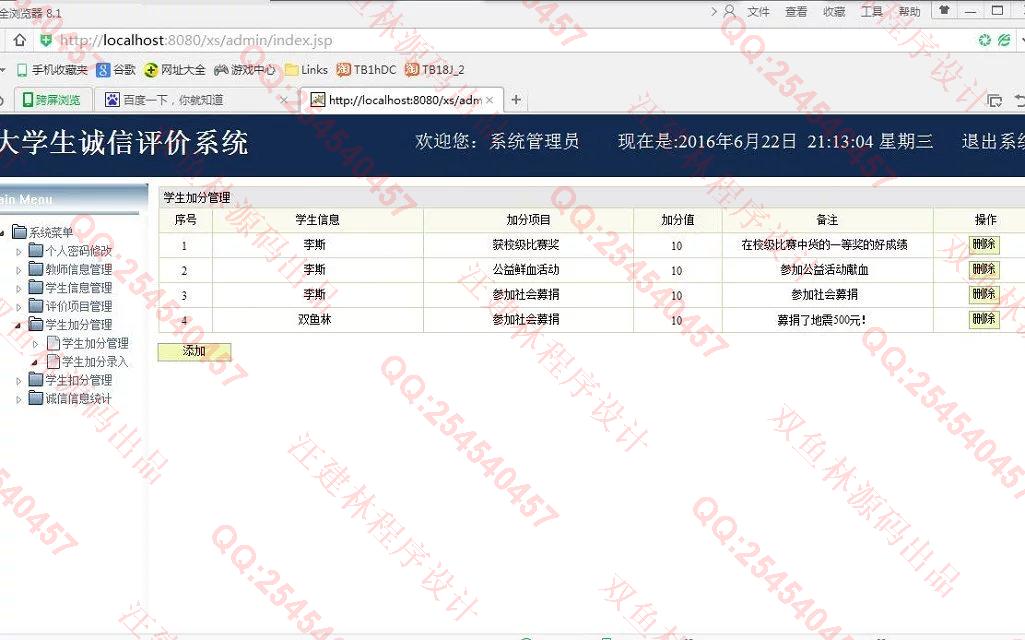
Task: Open the 帮助 menu
Action: click(x=909, y=11)
